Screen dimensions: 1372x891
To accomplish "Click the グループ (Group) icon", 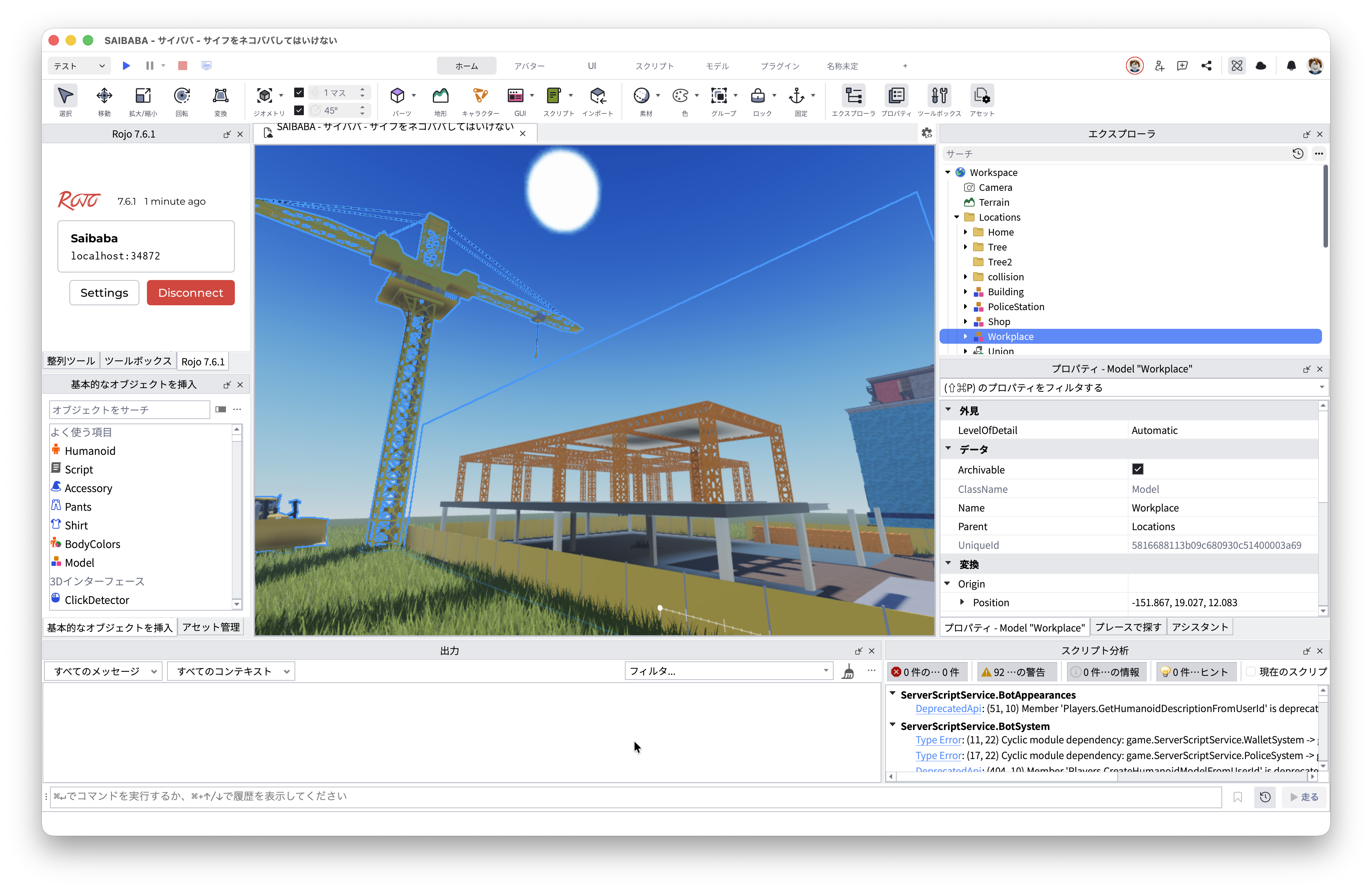I will (719, 96).
